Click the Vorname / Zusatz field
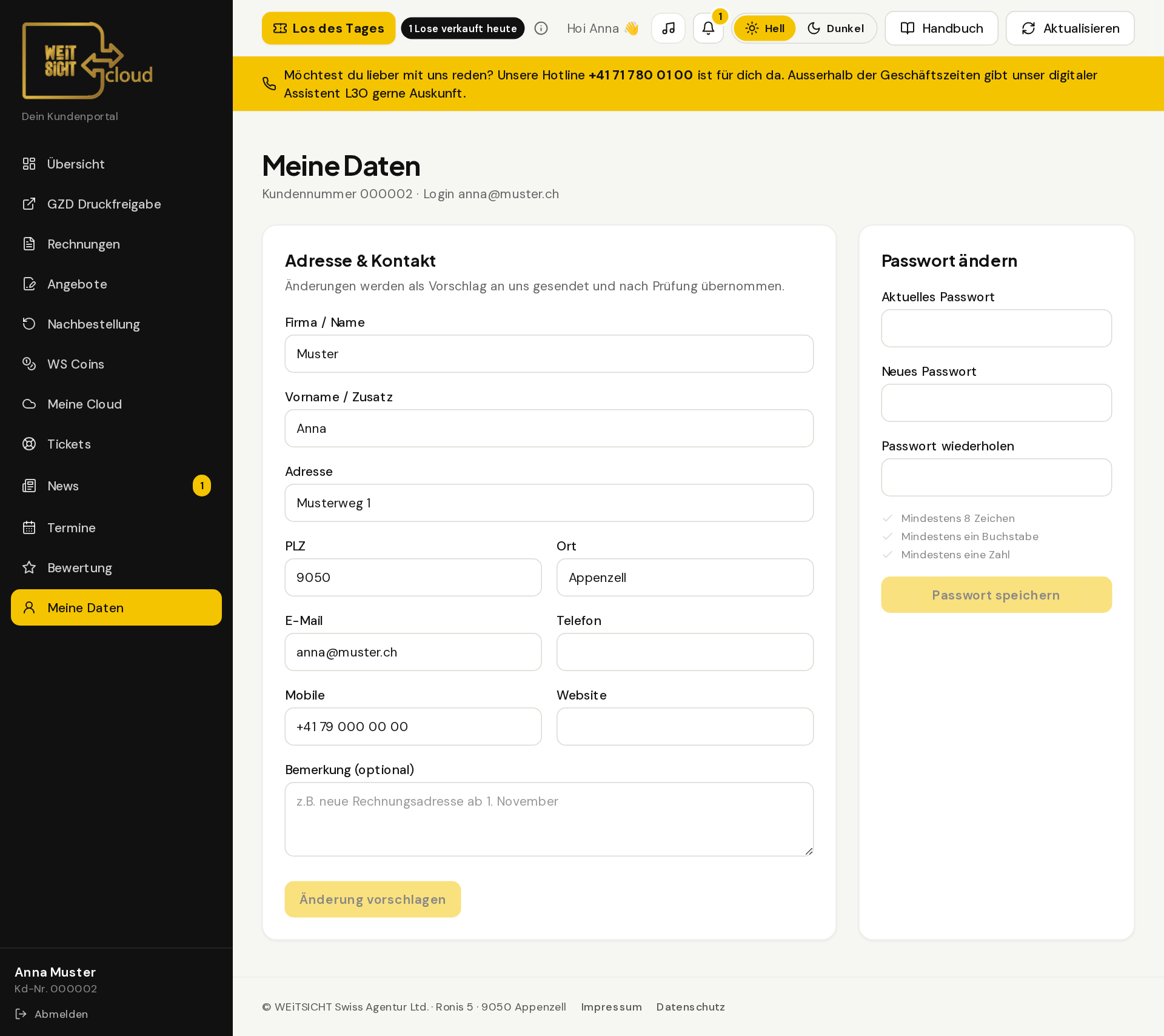 click(549, 429)
